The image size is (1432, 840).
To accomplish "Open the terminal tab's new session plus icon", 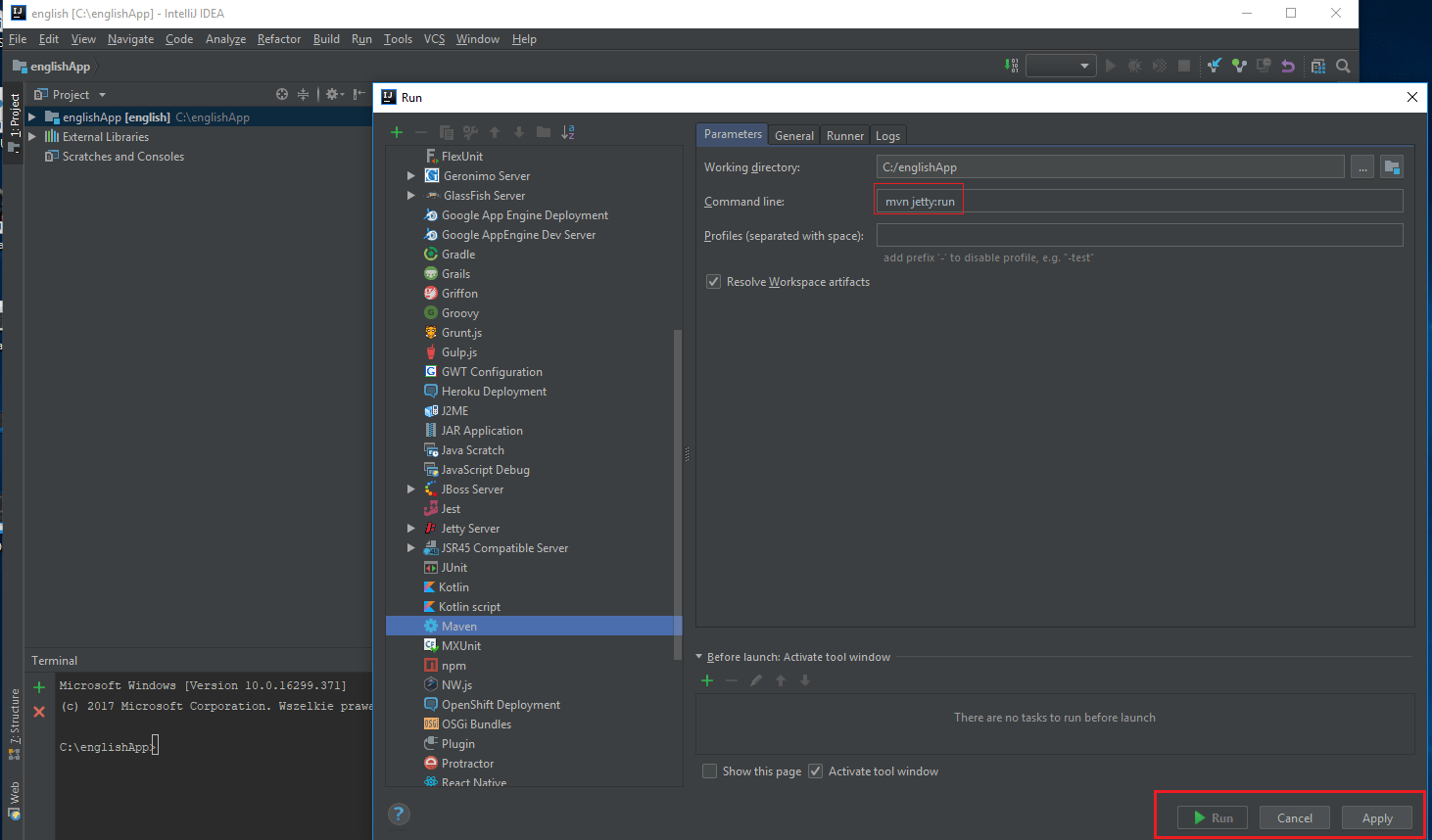I will (x=37, y=685).
